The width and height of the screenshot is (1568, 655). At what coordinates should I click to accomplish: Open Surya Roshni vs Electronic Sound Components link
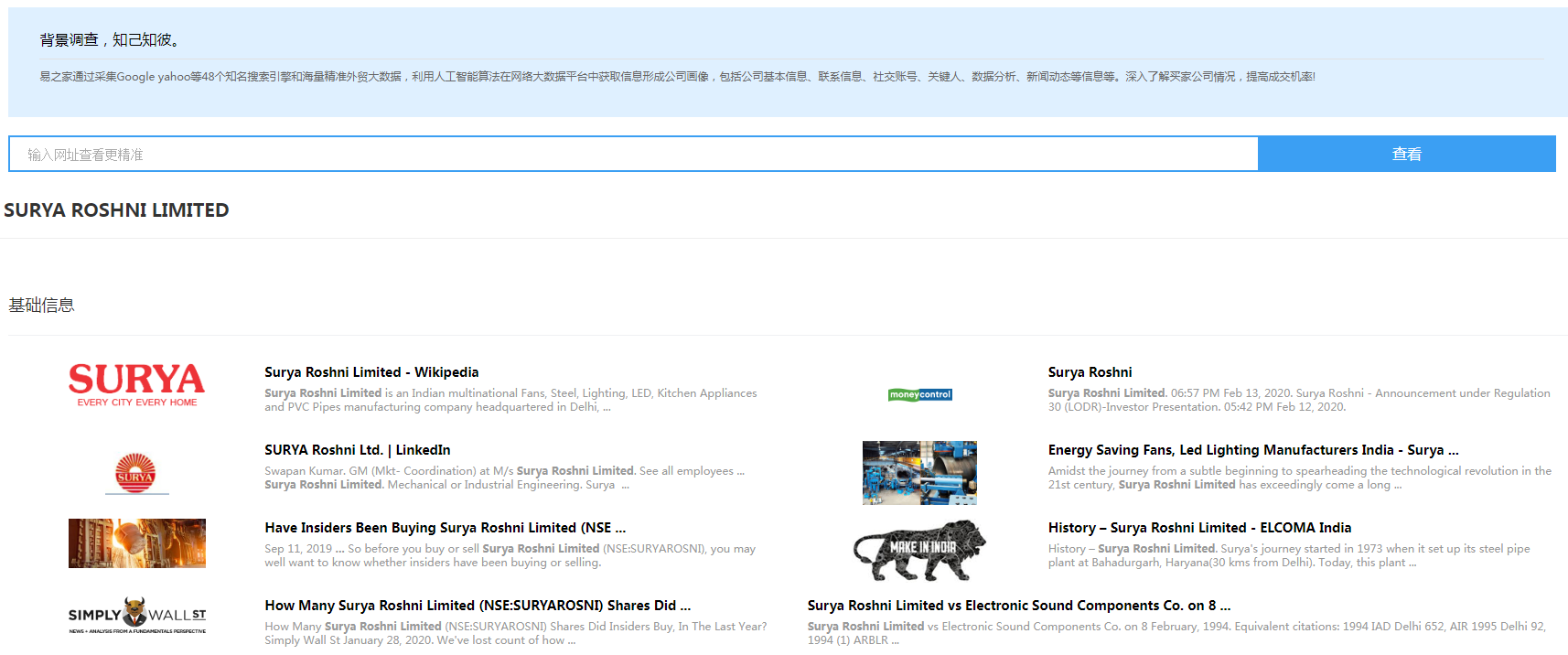(x=1018, y=606)
